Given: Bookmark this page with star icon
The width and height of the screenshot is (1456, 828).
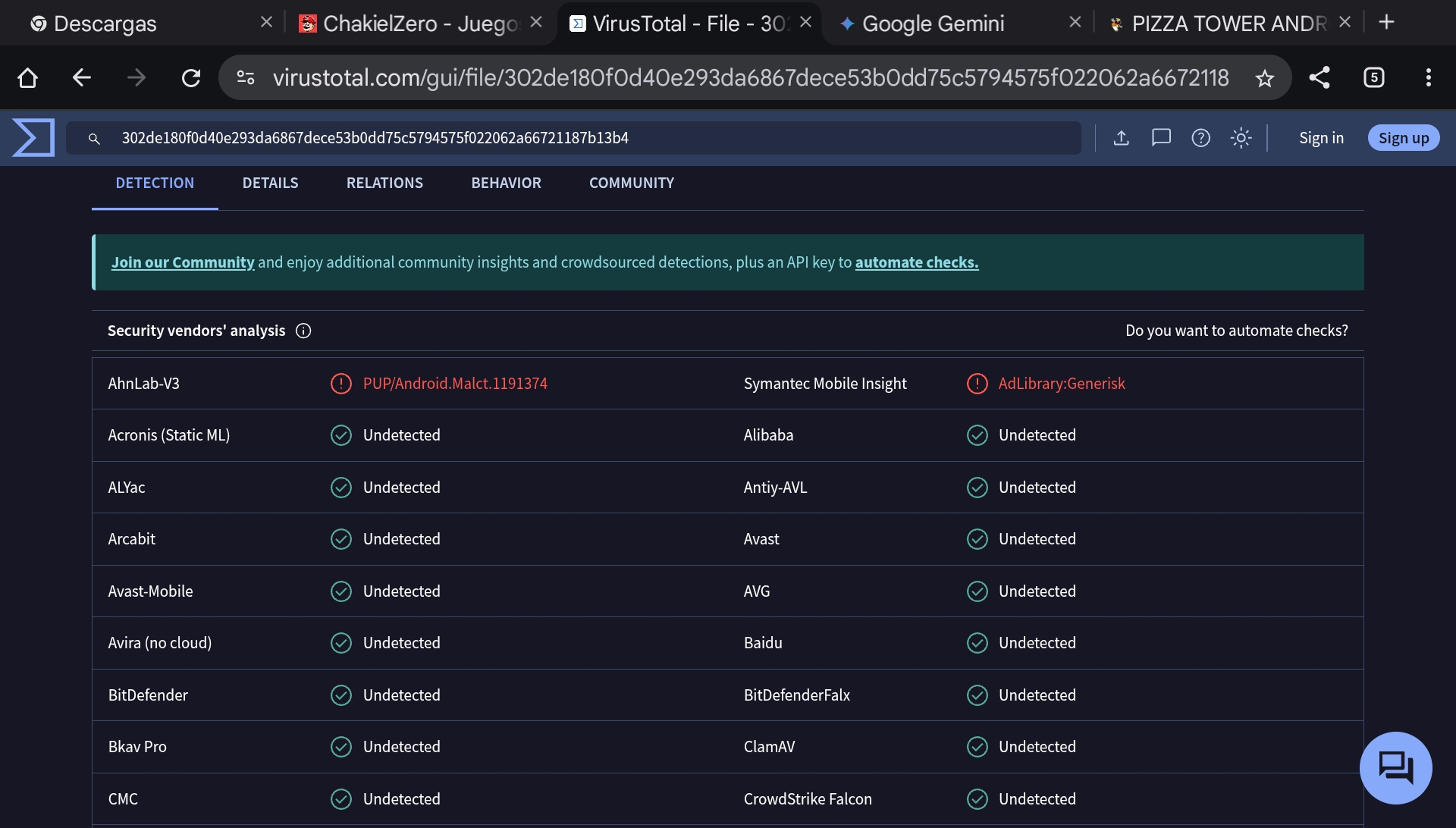Looking at the screenshot, I should (1264, 78).
